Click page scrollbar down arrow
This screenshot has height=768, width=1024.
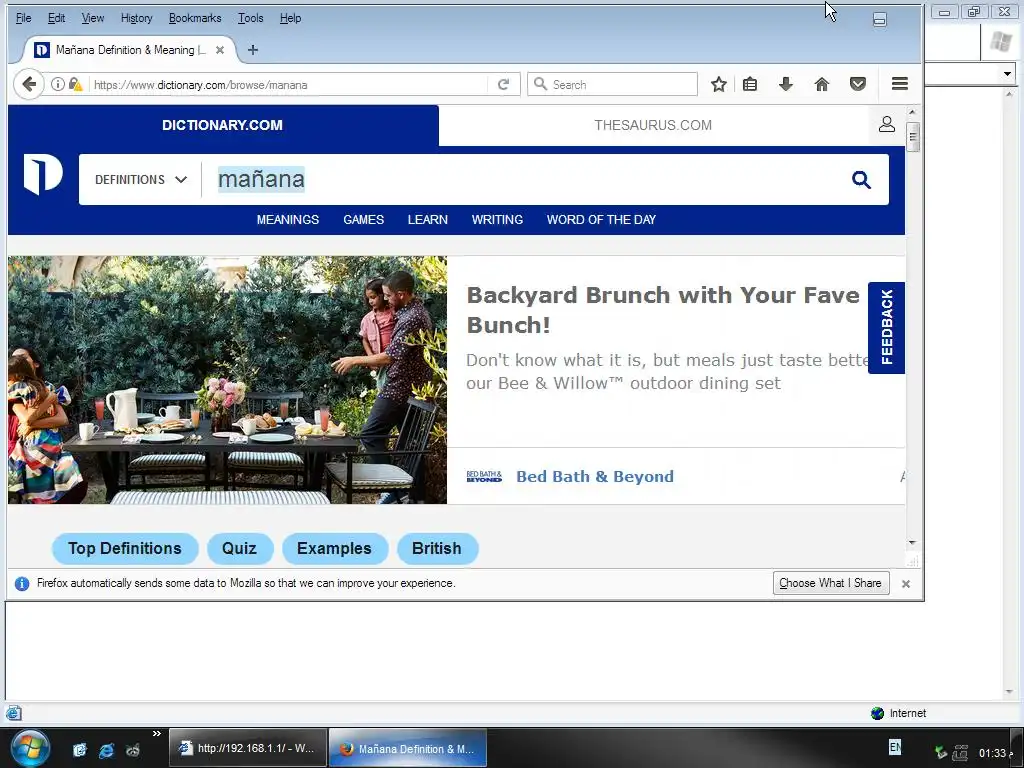913,543
